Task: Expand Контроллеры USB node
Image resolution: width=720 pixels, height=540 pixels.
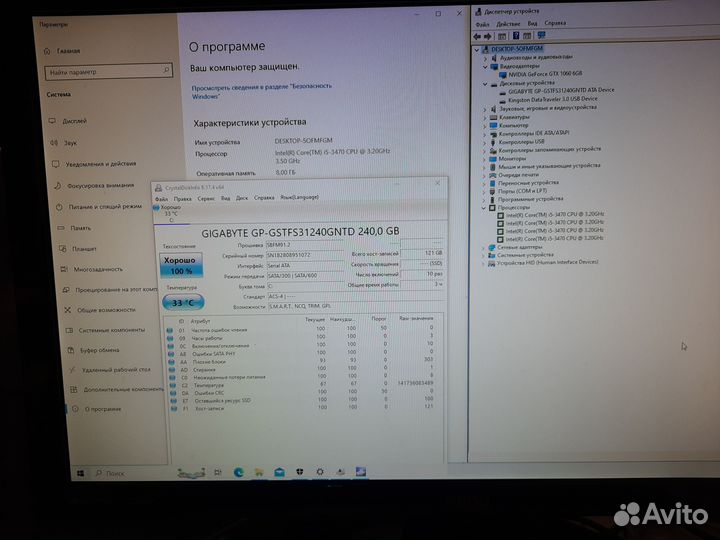Action: (x=485, y=142)
